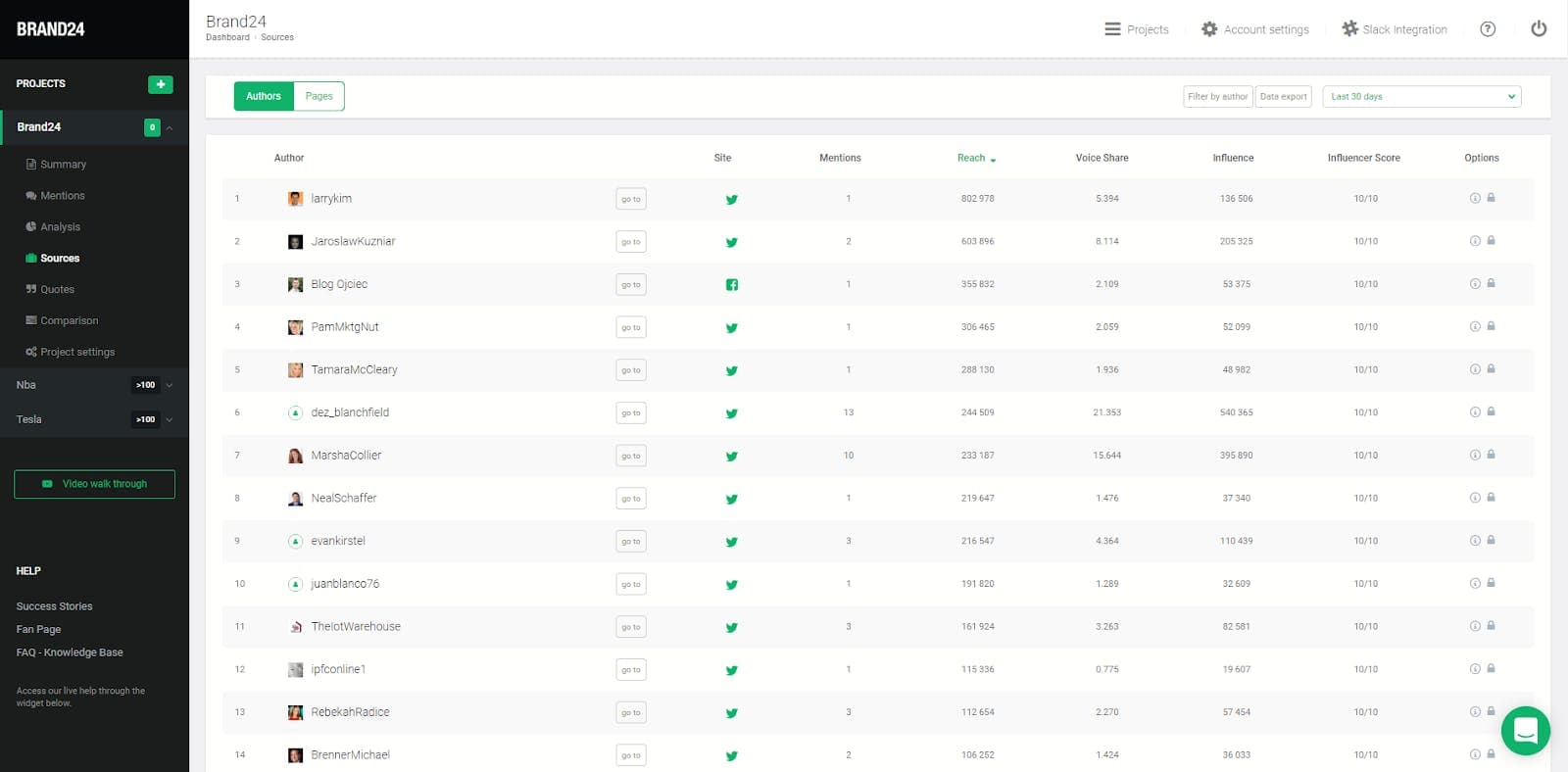Sort table by Influencer Score column
This screenshot has height=772, width=1568.
[x=1363, y=158]
